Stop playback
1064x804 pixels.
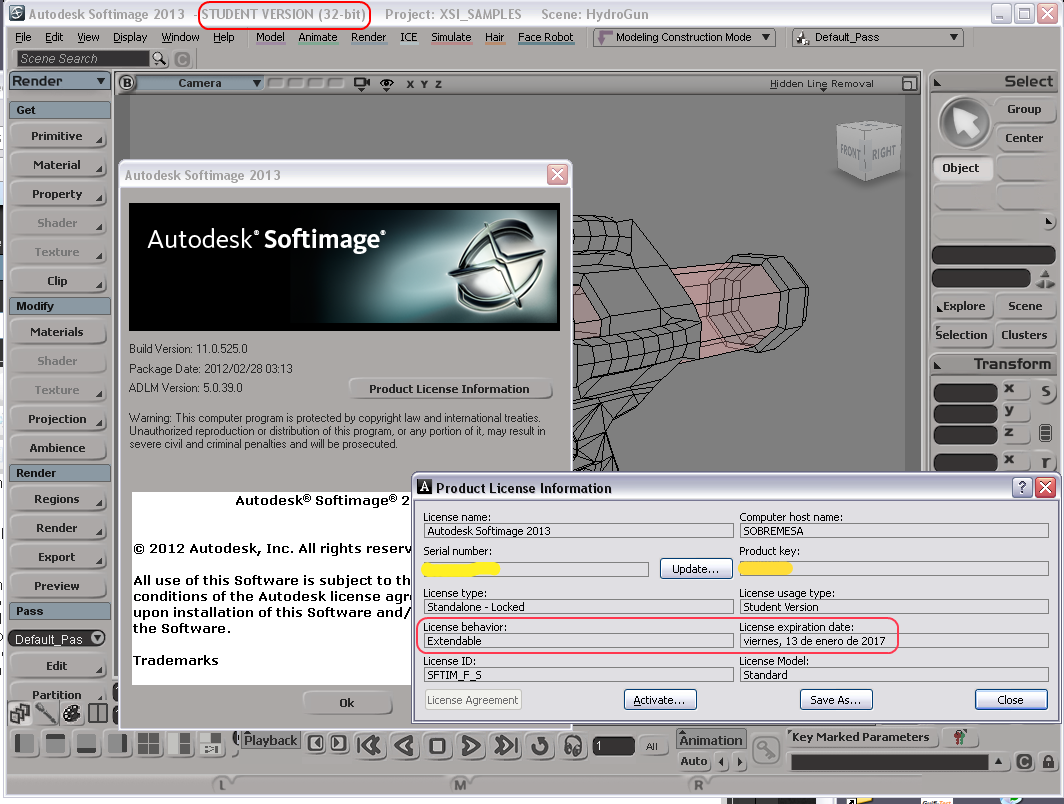pos(438,746)
